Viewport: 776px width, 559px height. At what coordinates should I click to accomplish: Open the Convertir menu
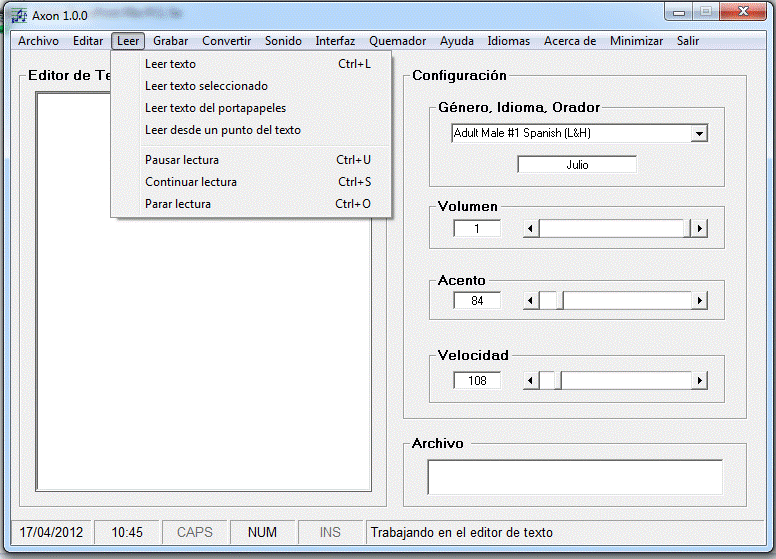point(226,41)
